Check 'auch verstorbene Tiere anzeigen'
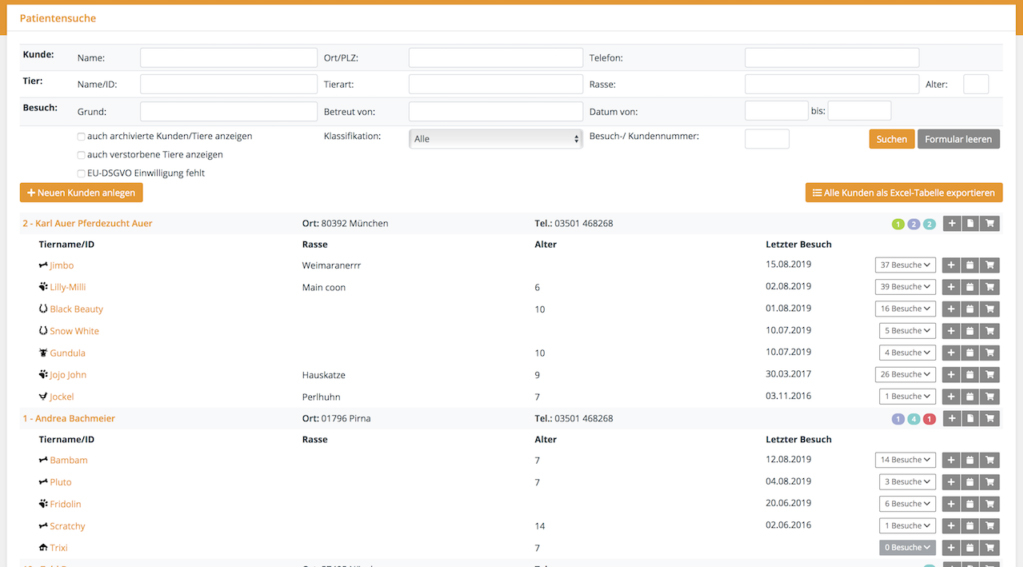 (x=81, y=155)
